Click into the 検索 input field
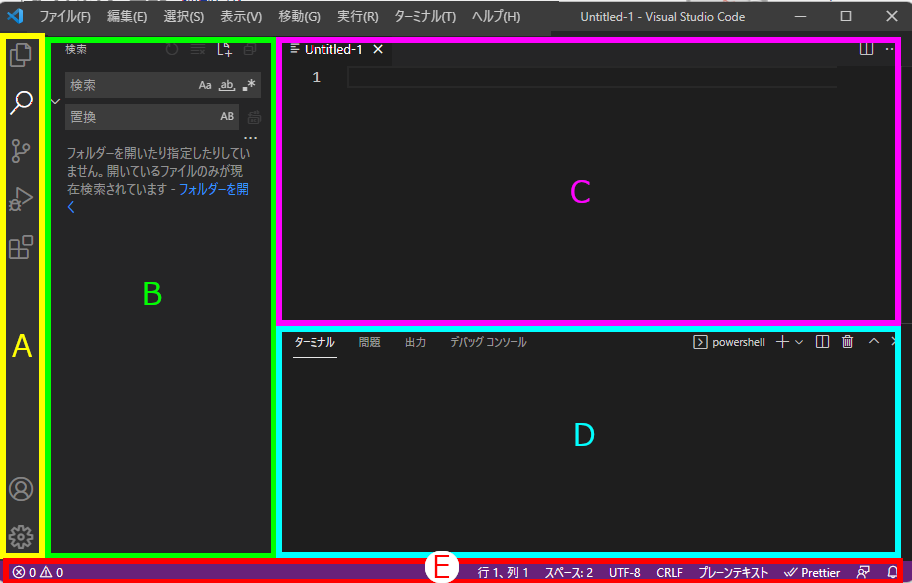 [x=130, y=85]
